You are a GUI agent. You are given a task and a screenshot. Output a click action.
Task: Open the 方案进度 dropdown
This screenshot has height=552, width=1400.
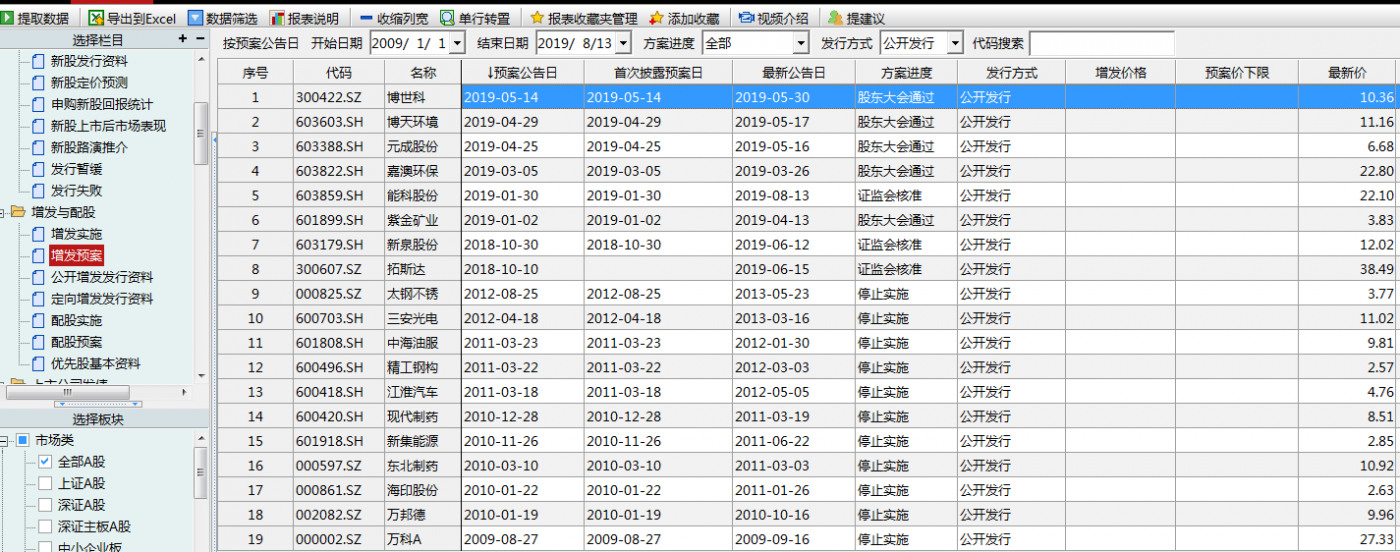[x=800, y=43]
